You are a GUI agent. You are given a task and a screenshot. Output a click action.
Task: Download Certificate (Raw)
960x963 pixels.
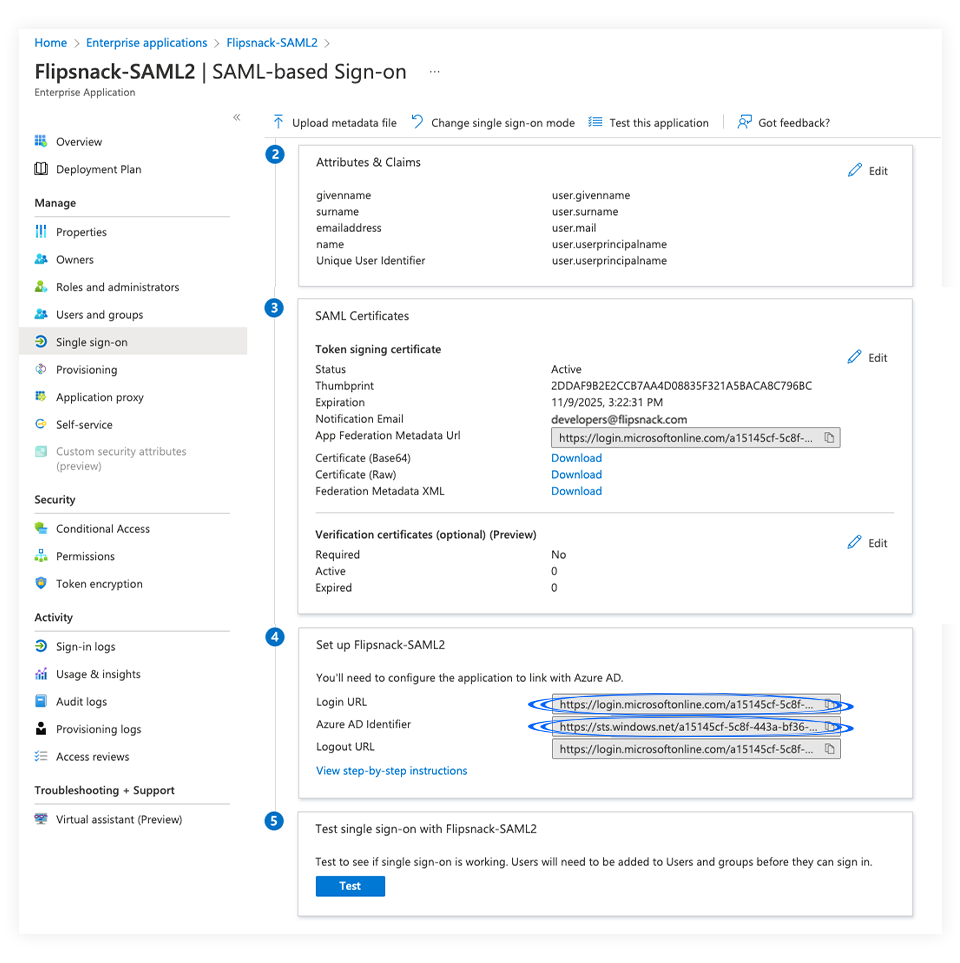[576, 475]
